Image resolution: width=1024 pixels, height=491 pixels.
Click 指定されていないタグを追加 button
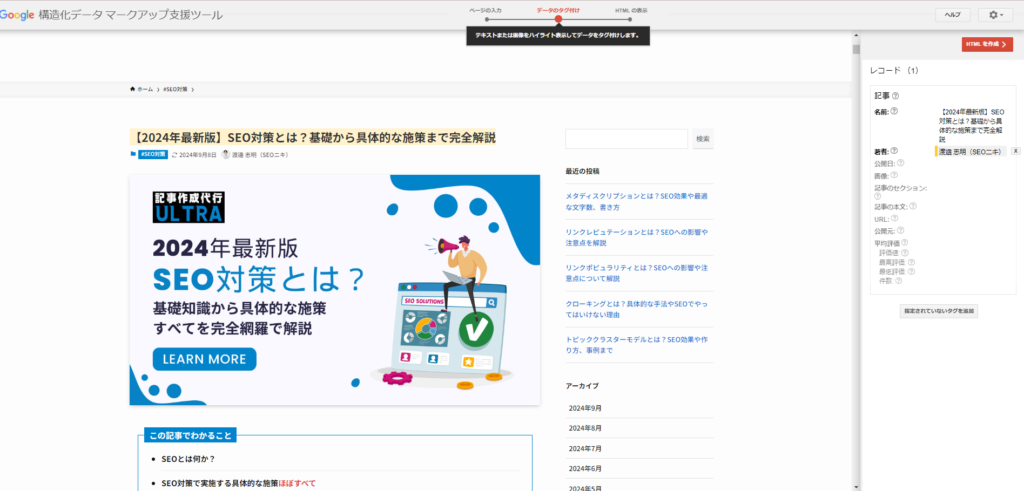pyautogui.click(x=938, y=311)
